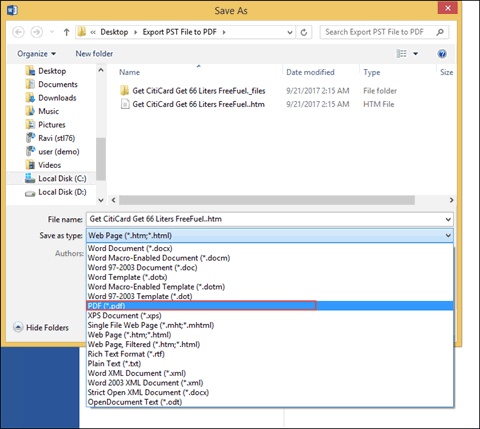Select the FreeFuel._files folder

[x=193, y=91]
